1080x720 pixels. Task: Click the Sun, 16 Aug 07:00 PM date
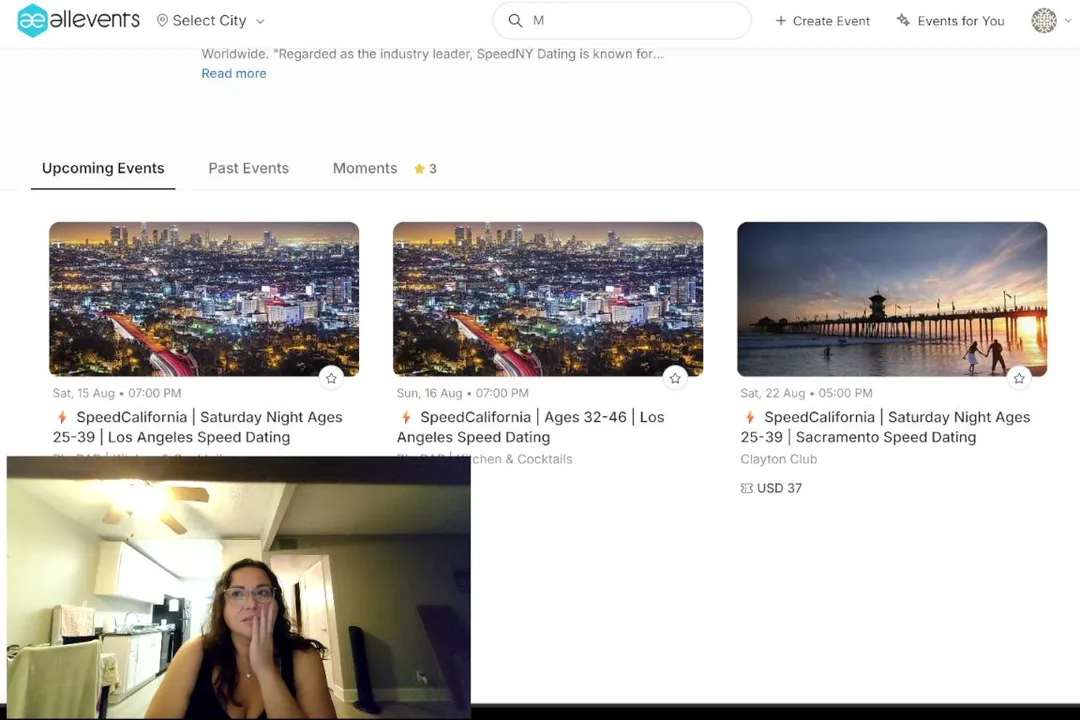click(x=462, y=393)
